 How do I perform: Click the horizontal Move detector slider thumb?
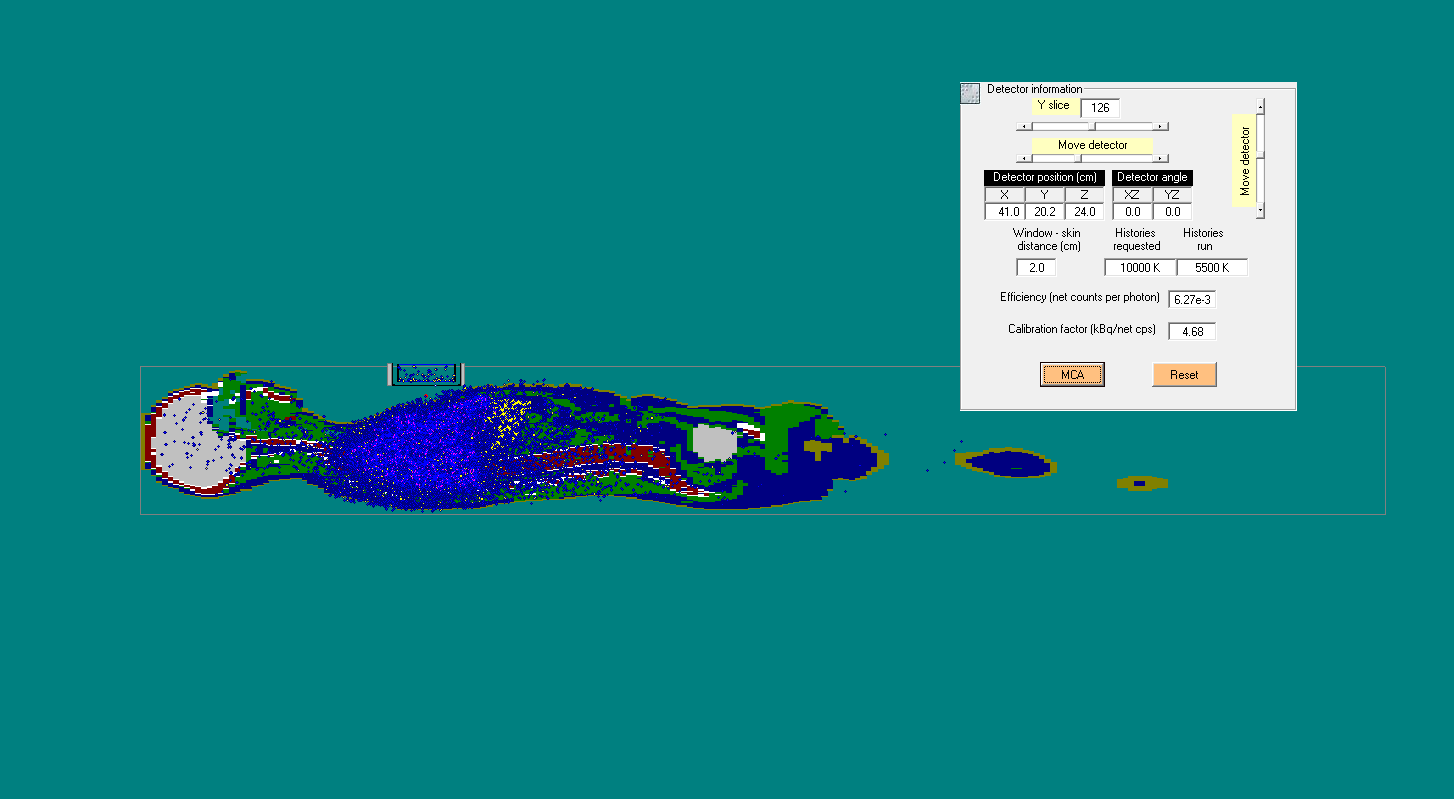[1078, 158]
